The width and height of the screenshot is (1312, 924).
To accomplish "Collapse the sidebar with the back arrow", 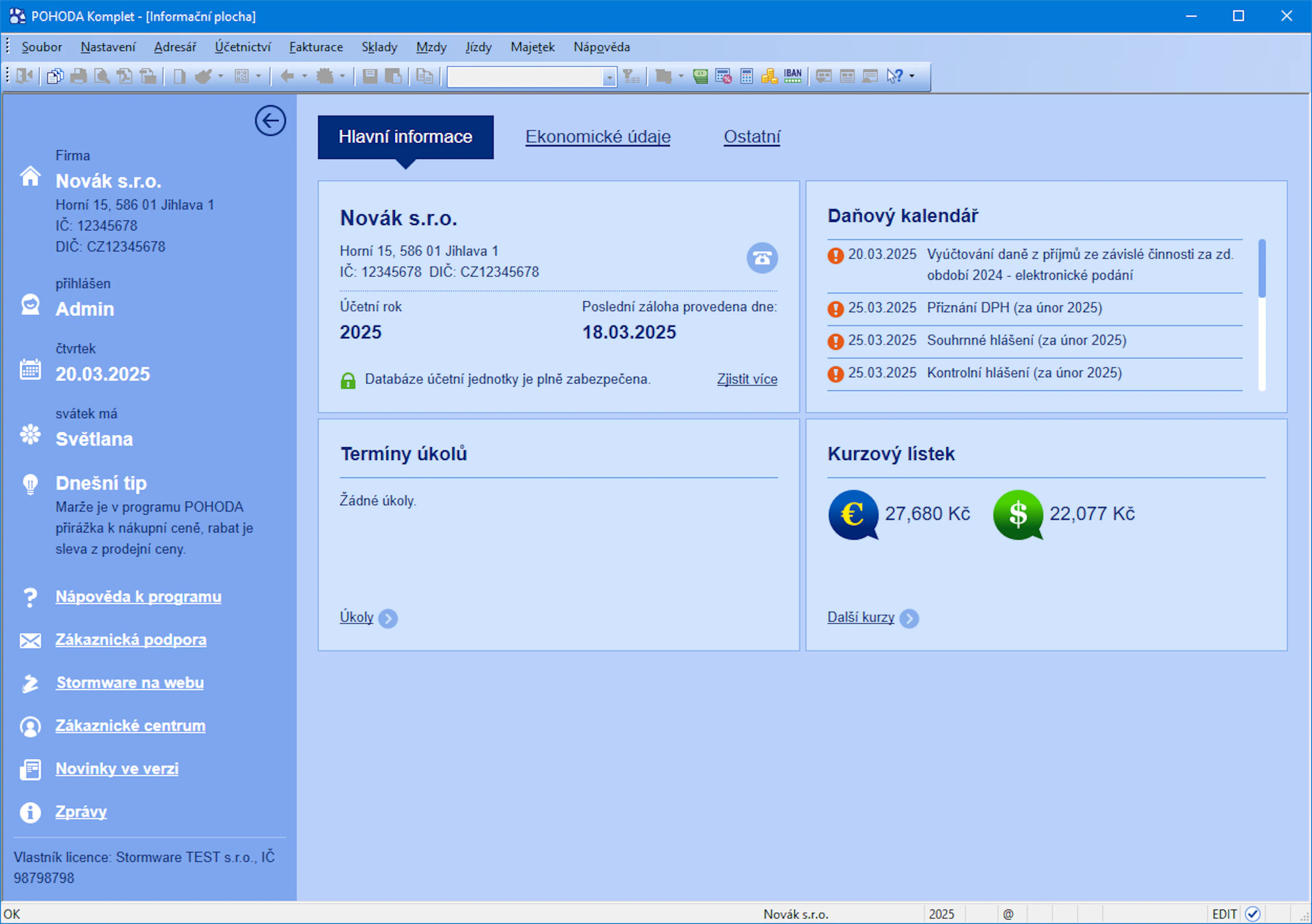I will point(270,121).
